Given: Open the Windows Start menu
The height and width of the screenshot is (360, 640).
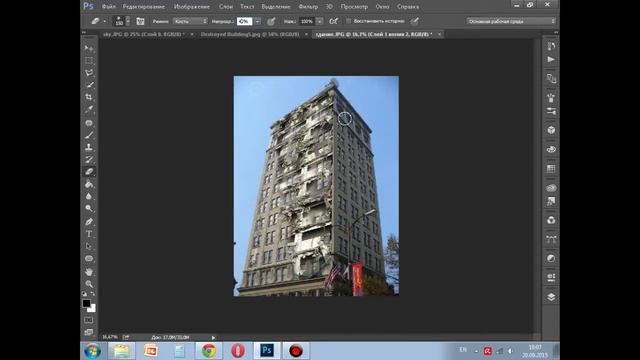Looking at the screenshot, I should [x=92, y=351].
